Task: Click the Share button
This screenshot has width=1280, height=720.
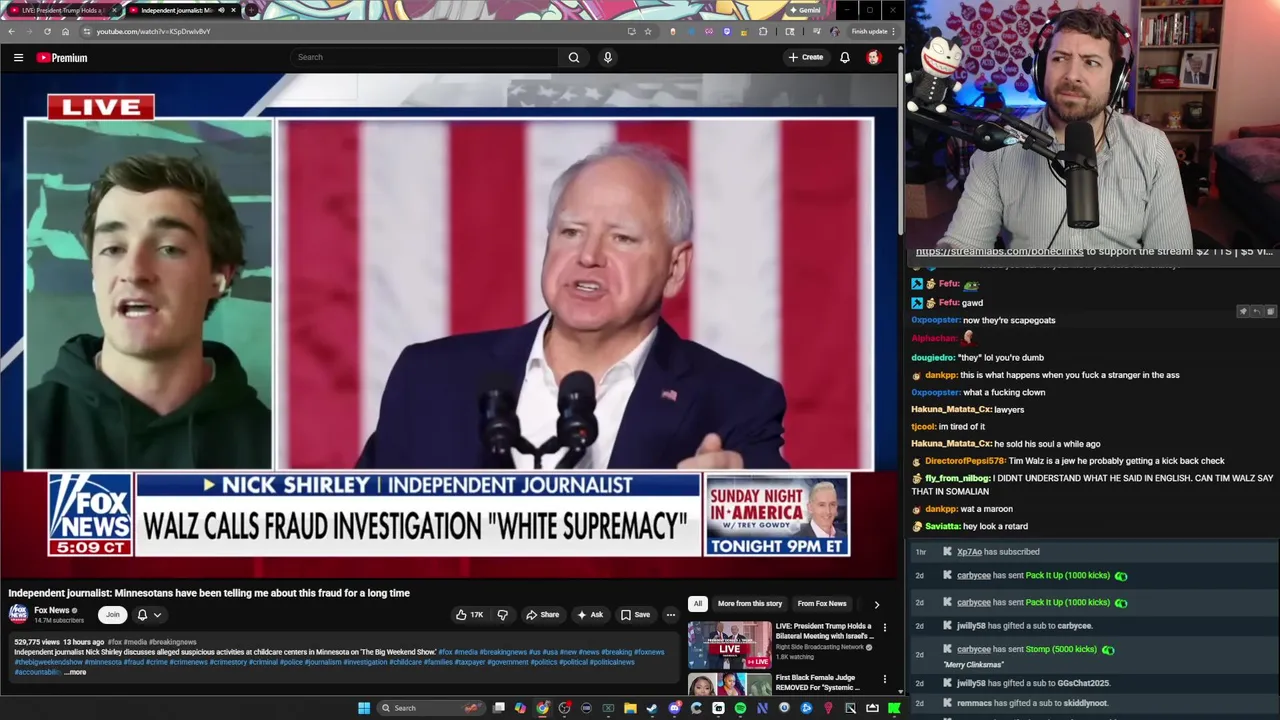Action: [x=543, y=615]
